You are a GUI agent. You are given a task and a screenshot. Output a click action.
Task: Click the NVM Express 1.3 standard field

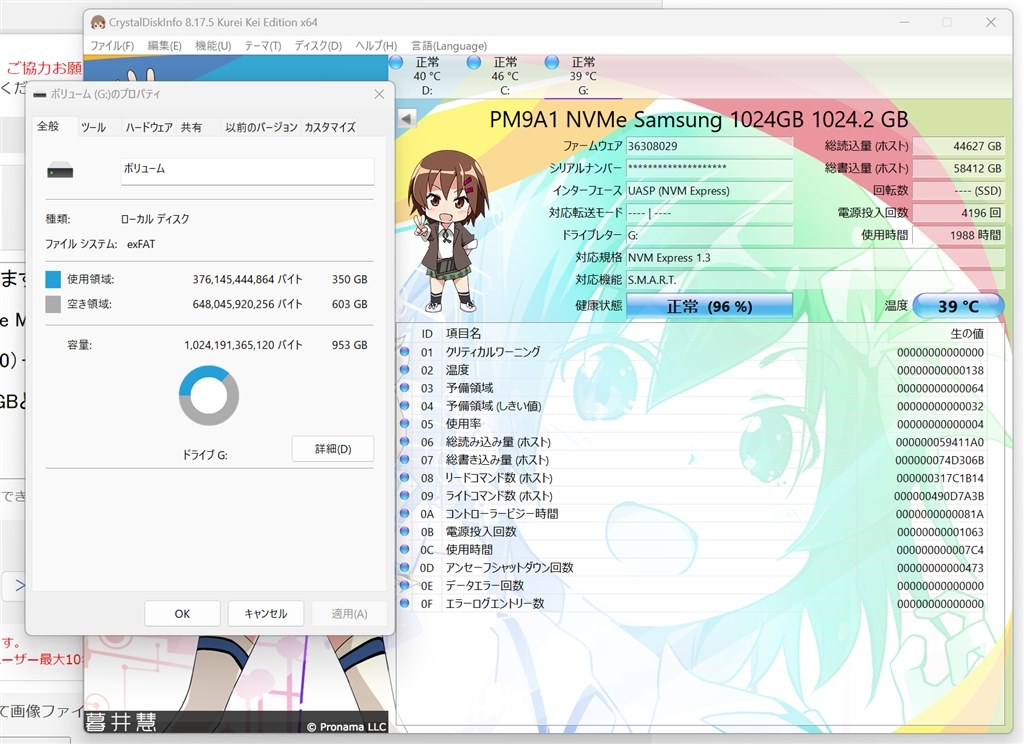pos(815,257)
